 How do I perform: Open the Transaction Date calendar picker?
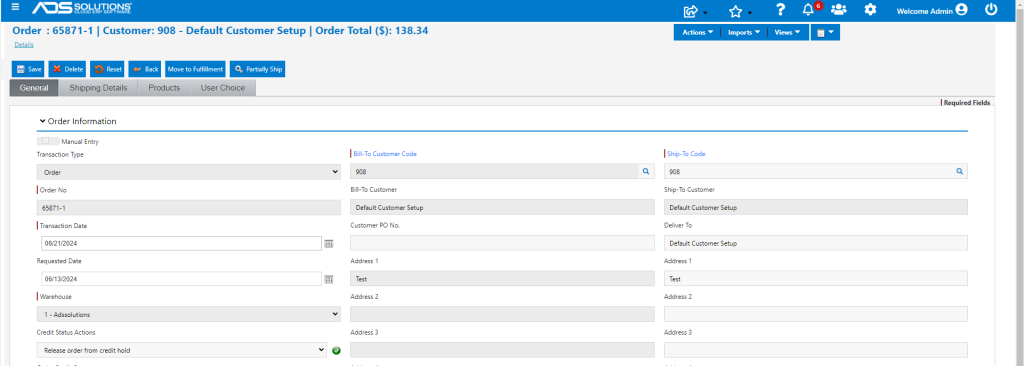click(328, 243)
